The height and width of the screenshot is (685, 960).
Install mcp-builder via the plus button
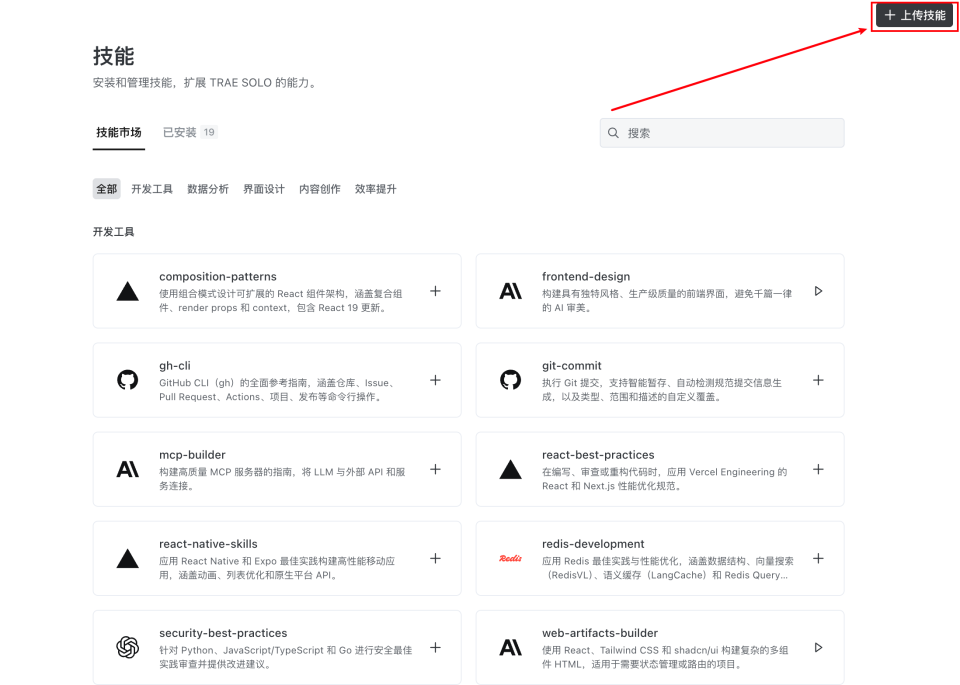[435, 469]
